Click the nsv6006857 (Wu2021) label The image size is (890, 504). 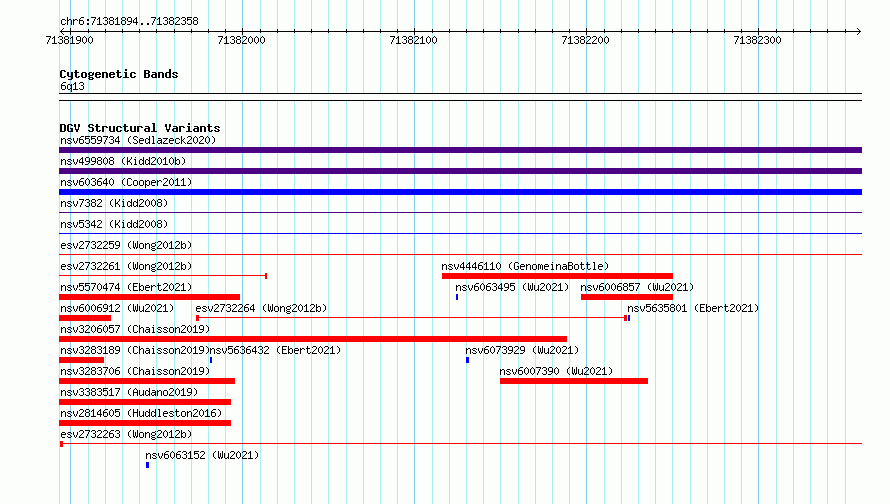click(637, 287)
